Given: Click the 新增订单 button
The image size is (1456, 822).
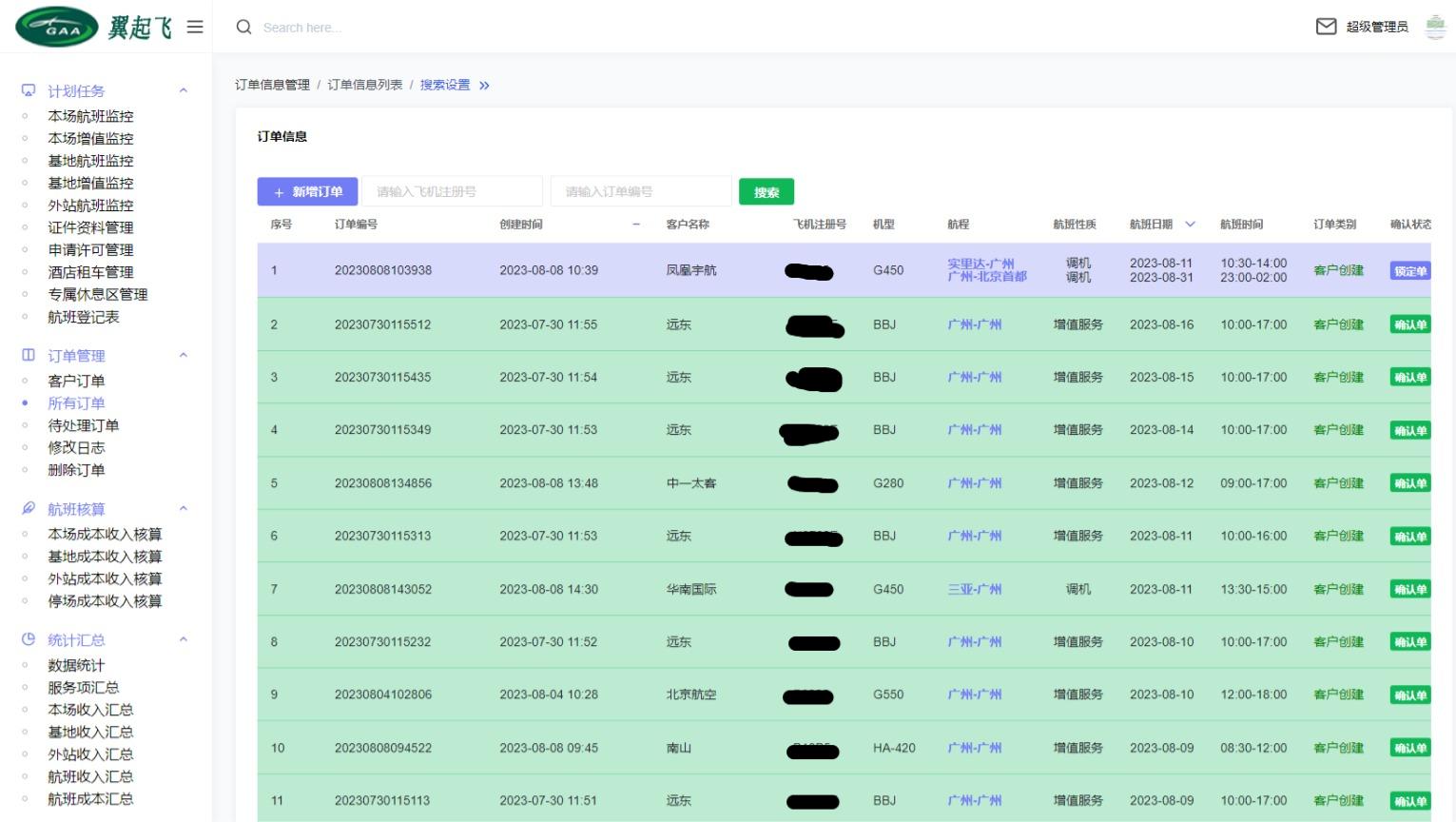Looking at the screenshot, I should click(x=307, y=191).
